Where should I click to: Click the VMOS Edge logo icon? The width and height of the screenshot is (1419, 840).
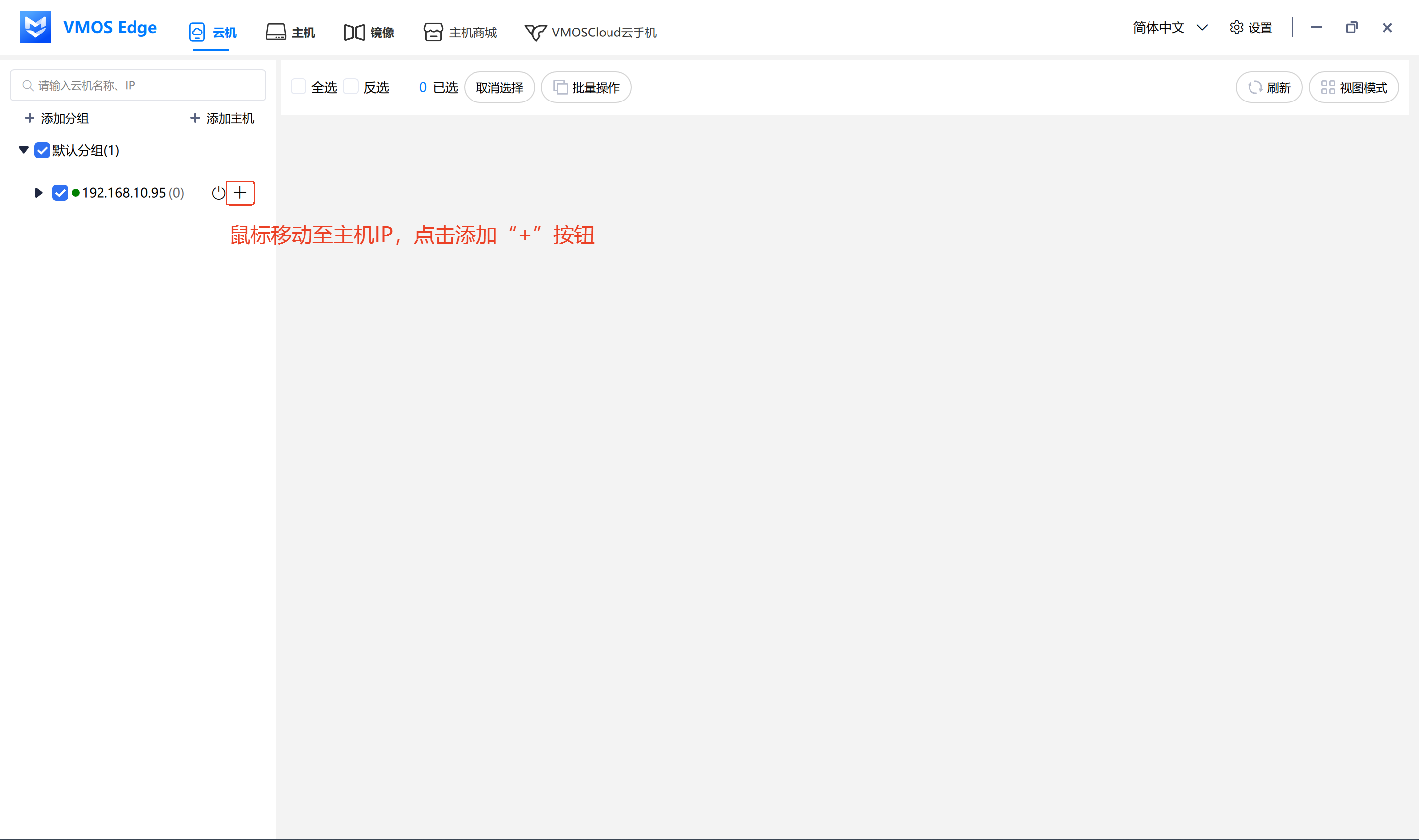pyautogui.click(x=35, y=27)
